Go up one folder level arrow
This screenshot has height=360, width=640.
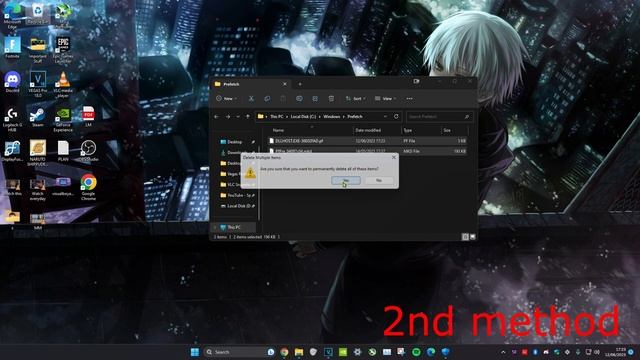[247, 117]
